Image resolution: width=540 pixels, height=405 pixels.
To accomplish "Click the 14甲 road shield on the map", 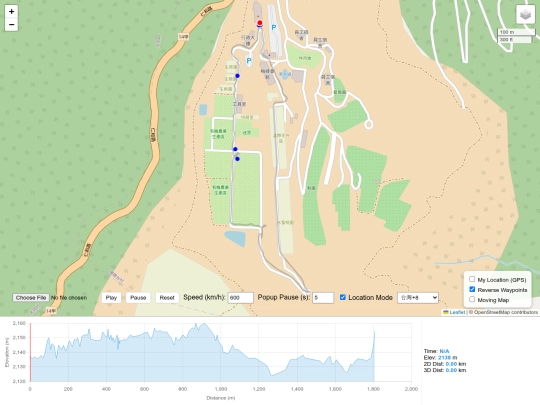I will tap(184, 37).
